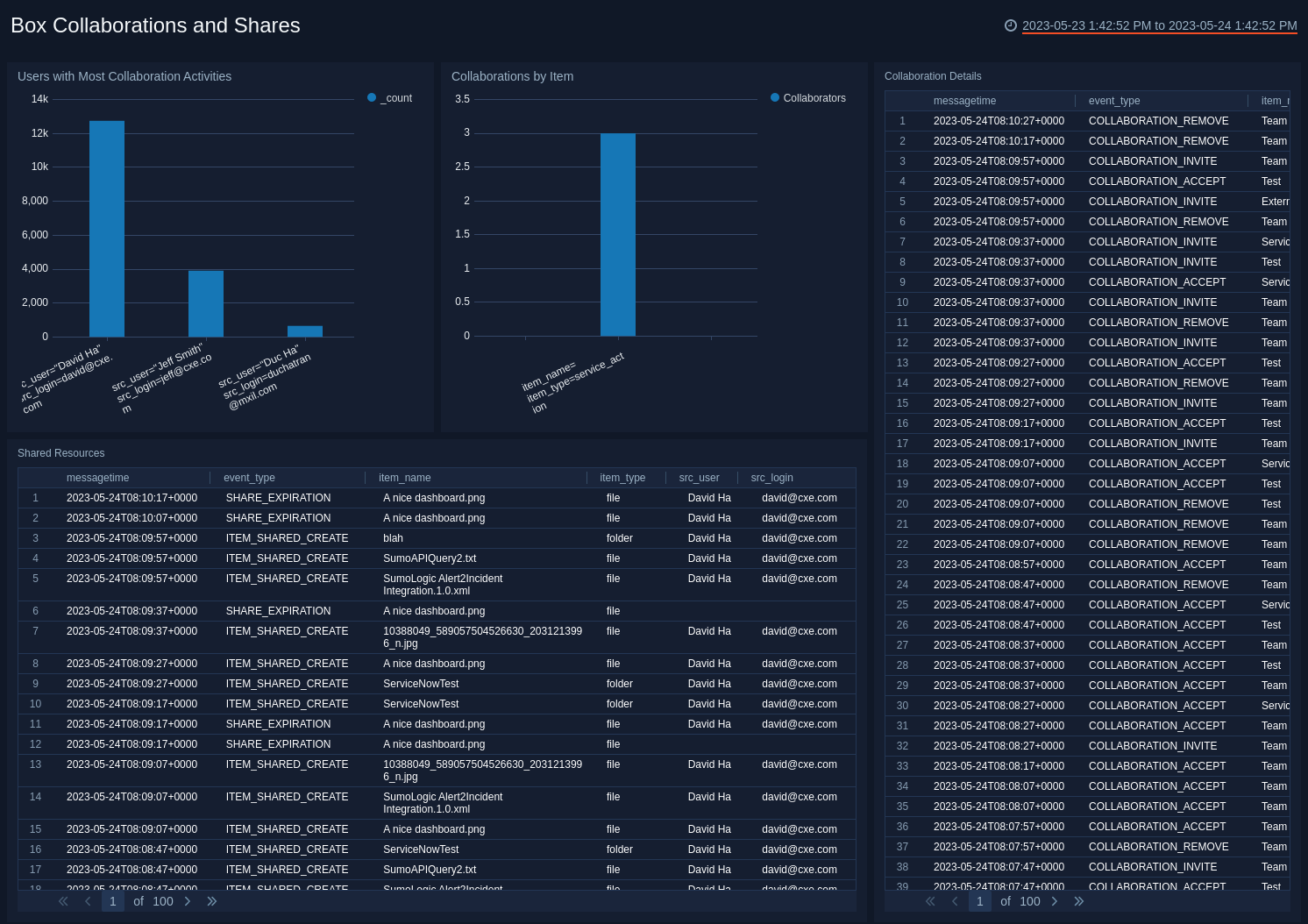Jump to the first page of Collaboration Details

click(x=930, y=901)
